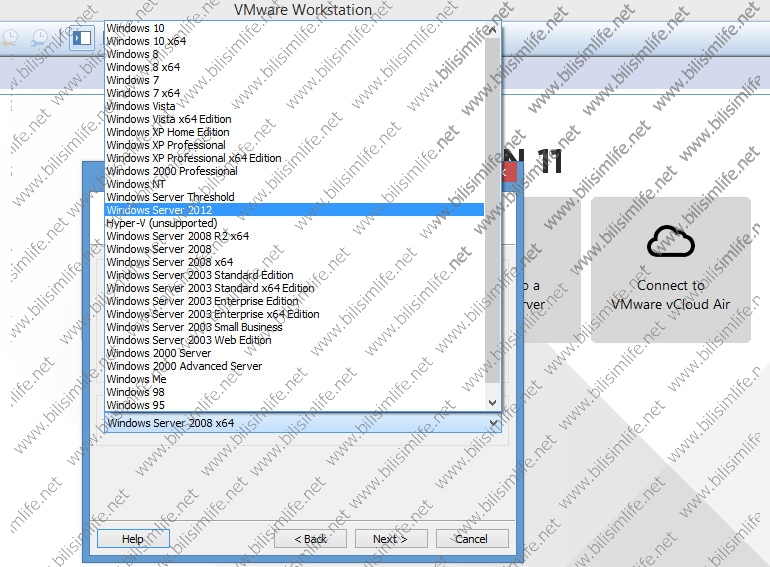Click the list scrollbar down arrow
The image size is (770, 567).
493,403
